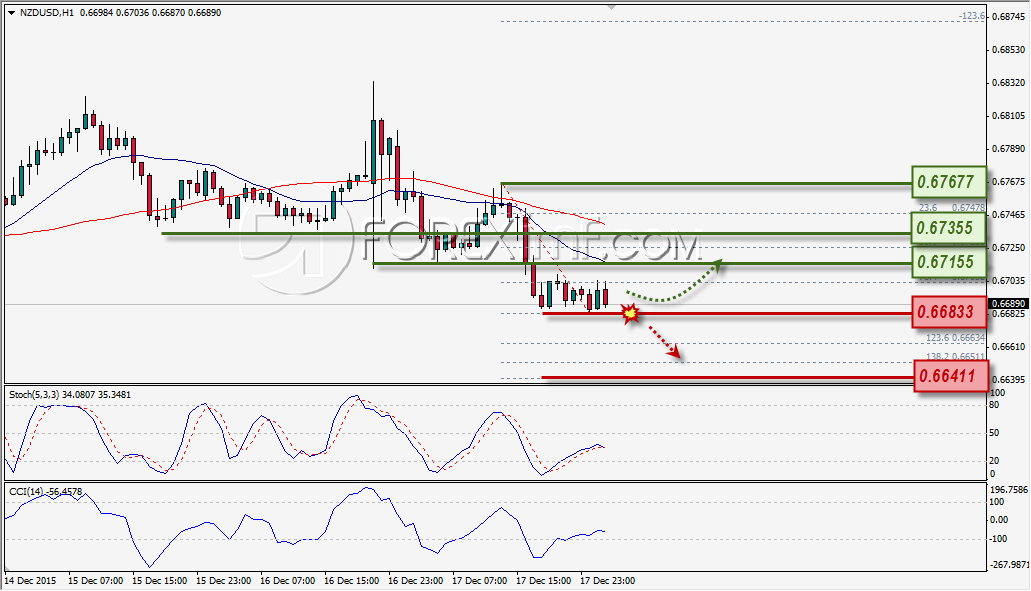The height and width of the screenshot is (591, 1031).
Task: Click the 16 Dec 23:00 time label
Action: pyautogui.click(x=416, y=581)
